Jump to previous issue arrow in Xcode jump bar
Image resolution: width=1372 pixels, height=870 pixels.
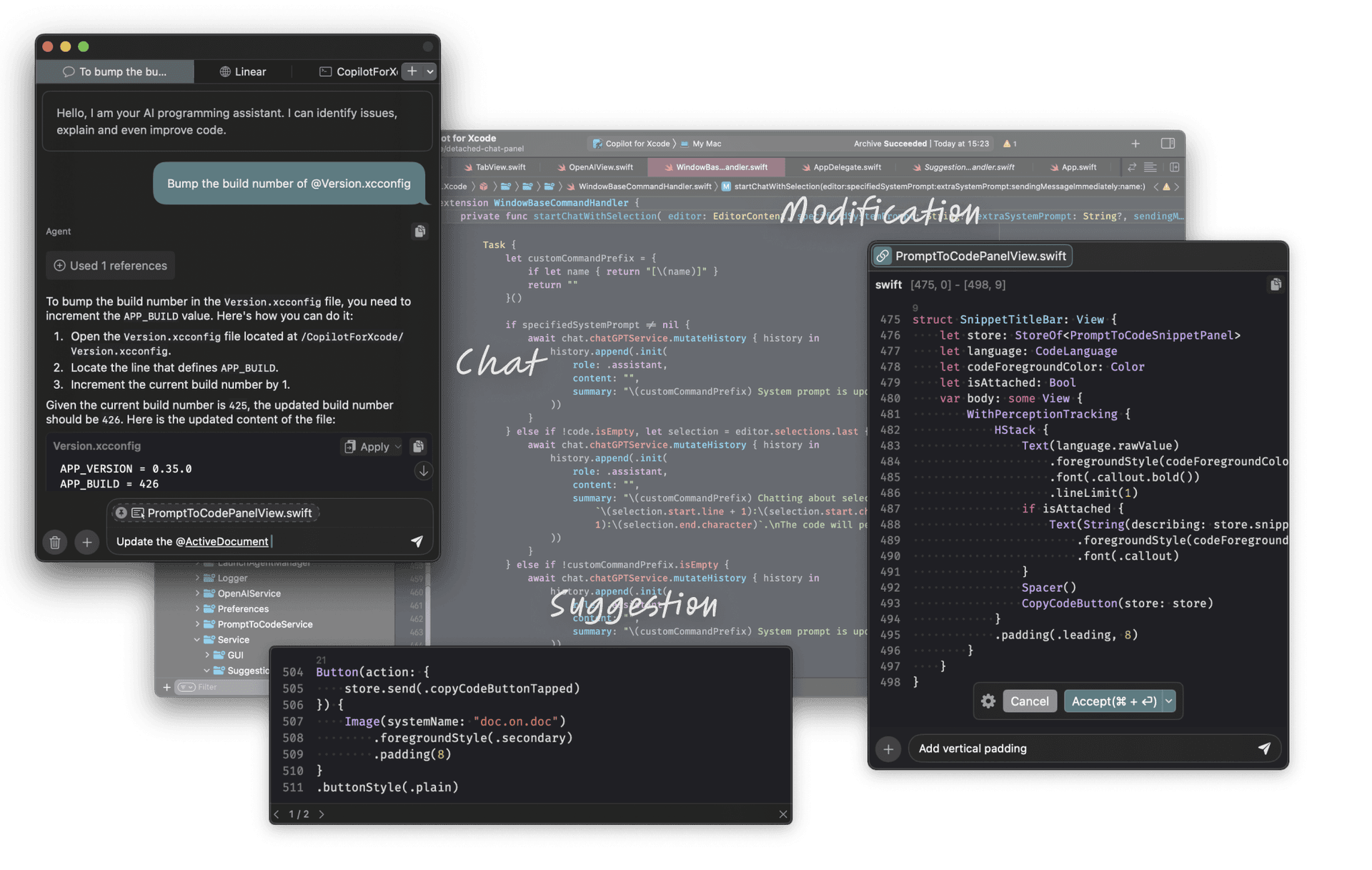[1155, 187]
